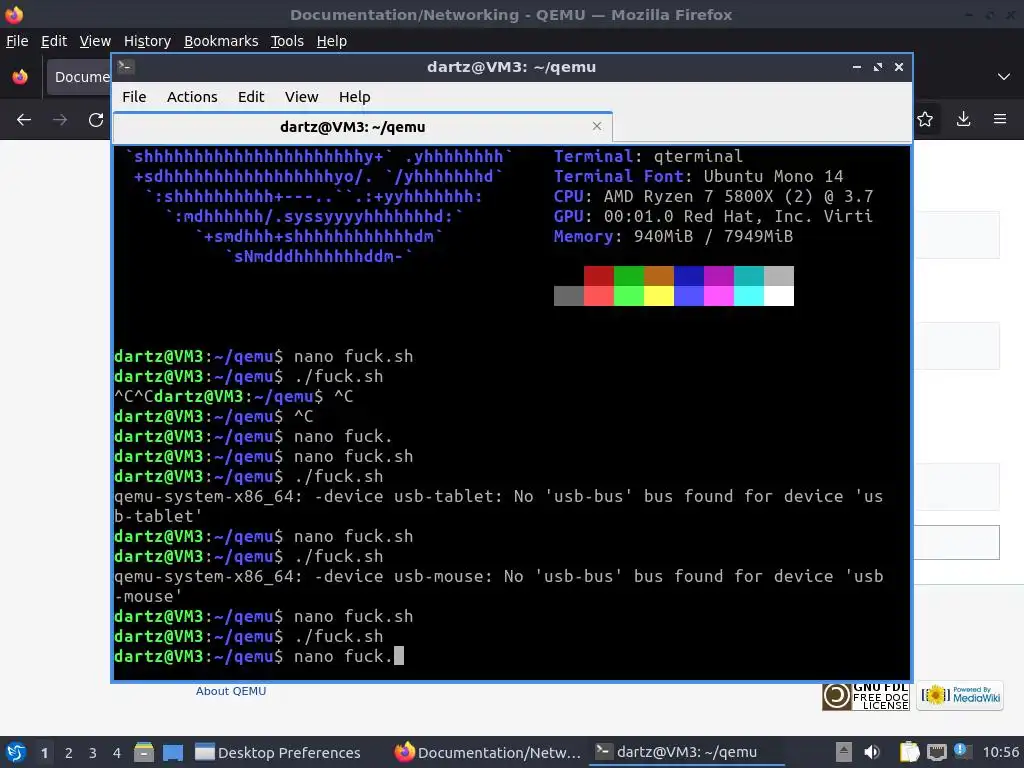The image size is (1024, 768).
Task: Select the dartz@VM3: ~/qemu terminal tab
Action: point(362,127)
